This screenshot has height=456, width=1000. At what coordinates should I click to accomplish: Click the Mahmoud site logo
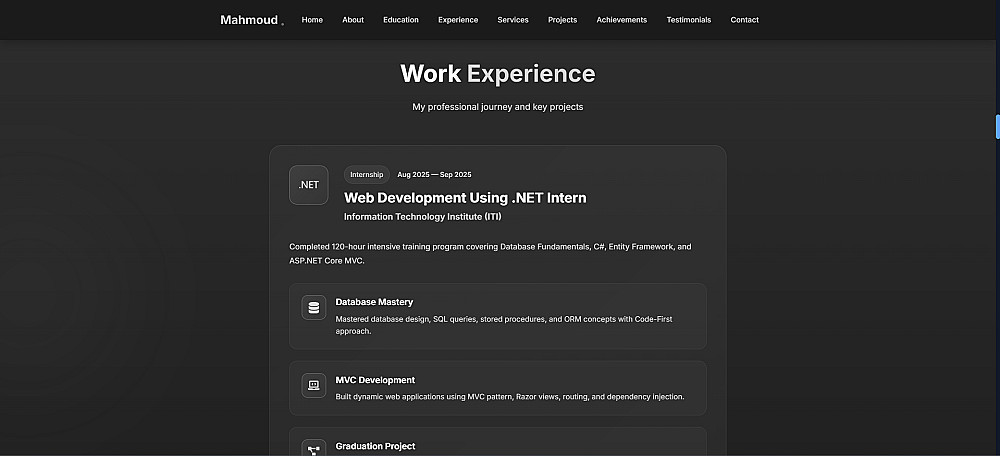tap(250, 20)
